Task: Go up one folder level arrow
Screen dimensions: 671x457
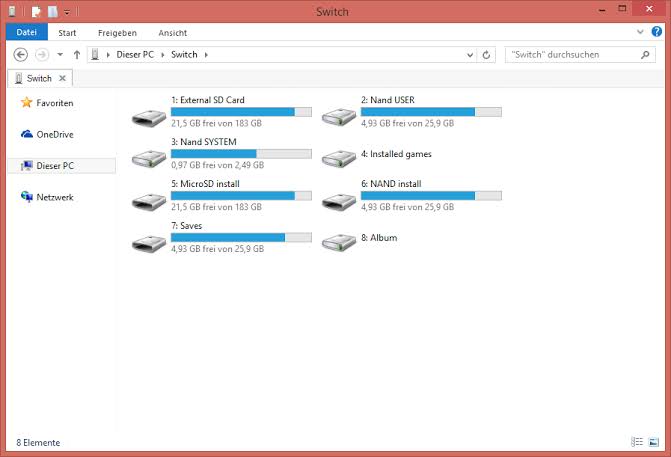Action: [x=77, y=55]
